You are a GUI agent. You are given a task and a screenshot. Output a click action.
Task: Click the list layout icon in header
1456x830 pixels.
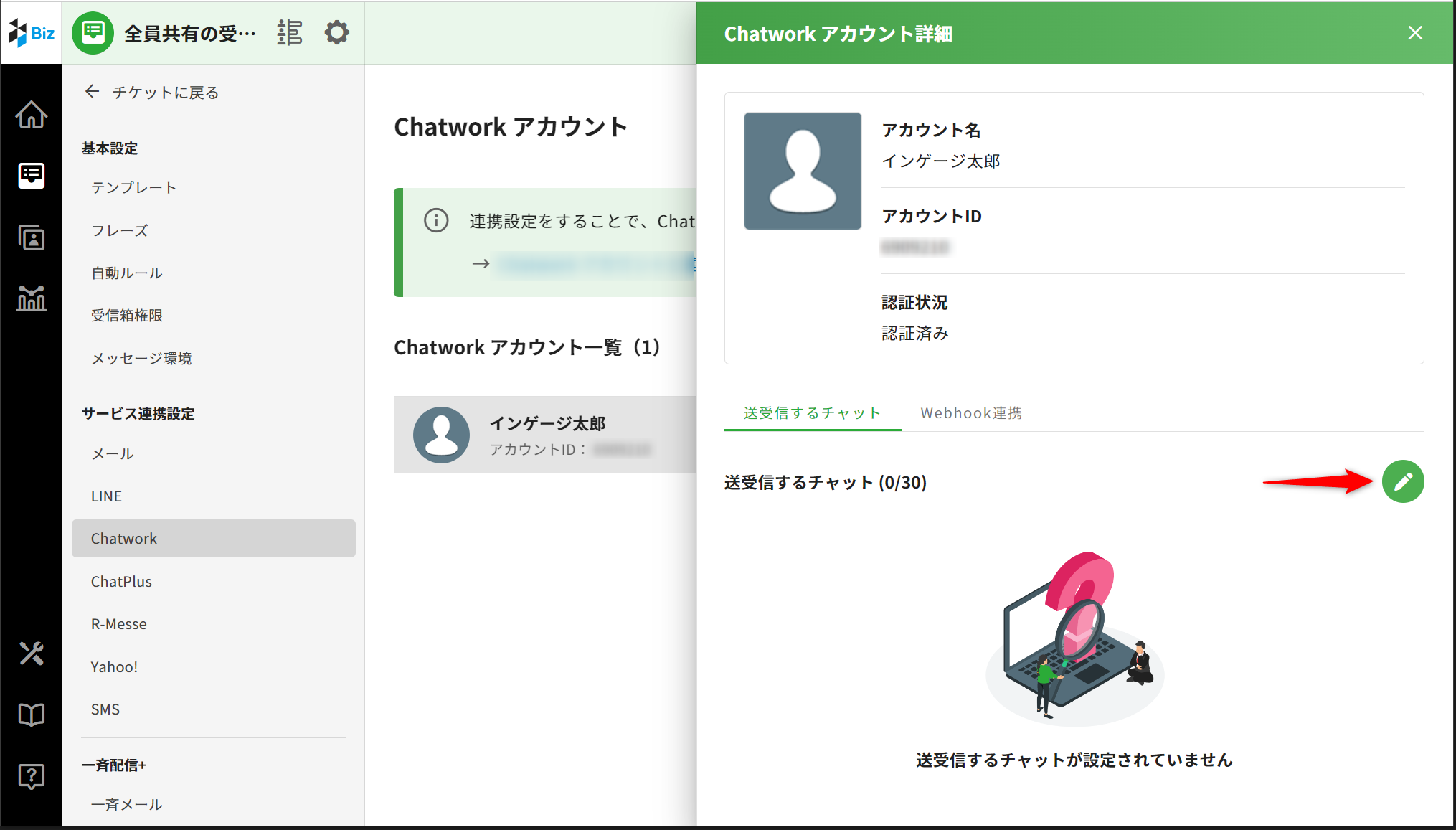290,33
